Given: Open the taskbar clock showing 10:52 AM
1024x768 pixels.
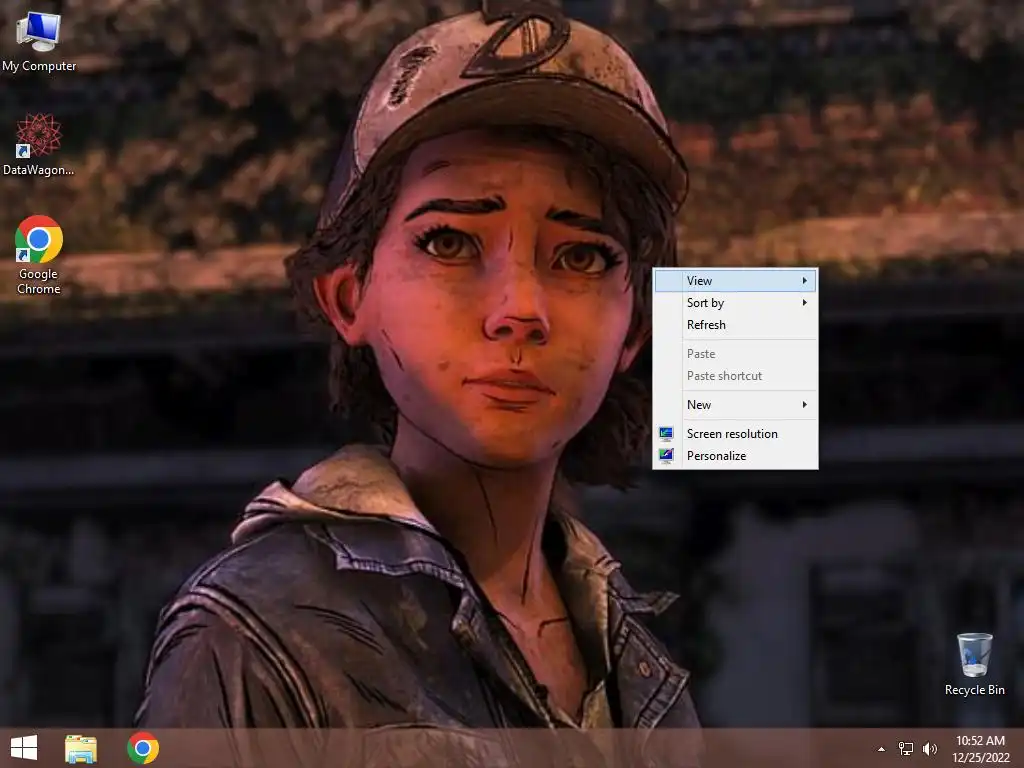Looking at the screenshot, I should tap(980, 749).
